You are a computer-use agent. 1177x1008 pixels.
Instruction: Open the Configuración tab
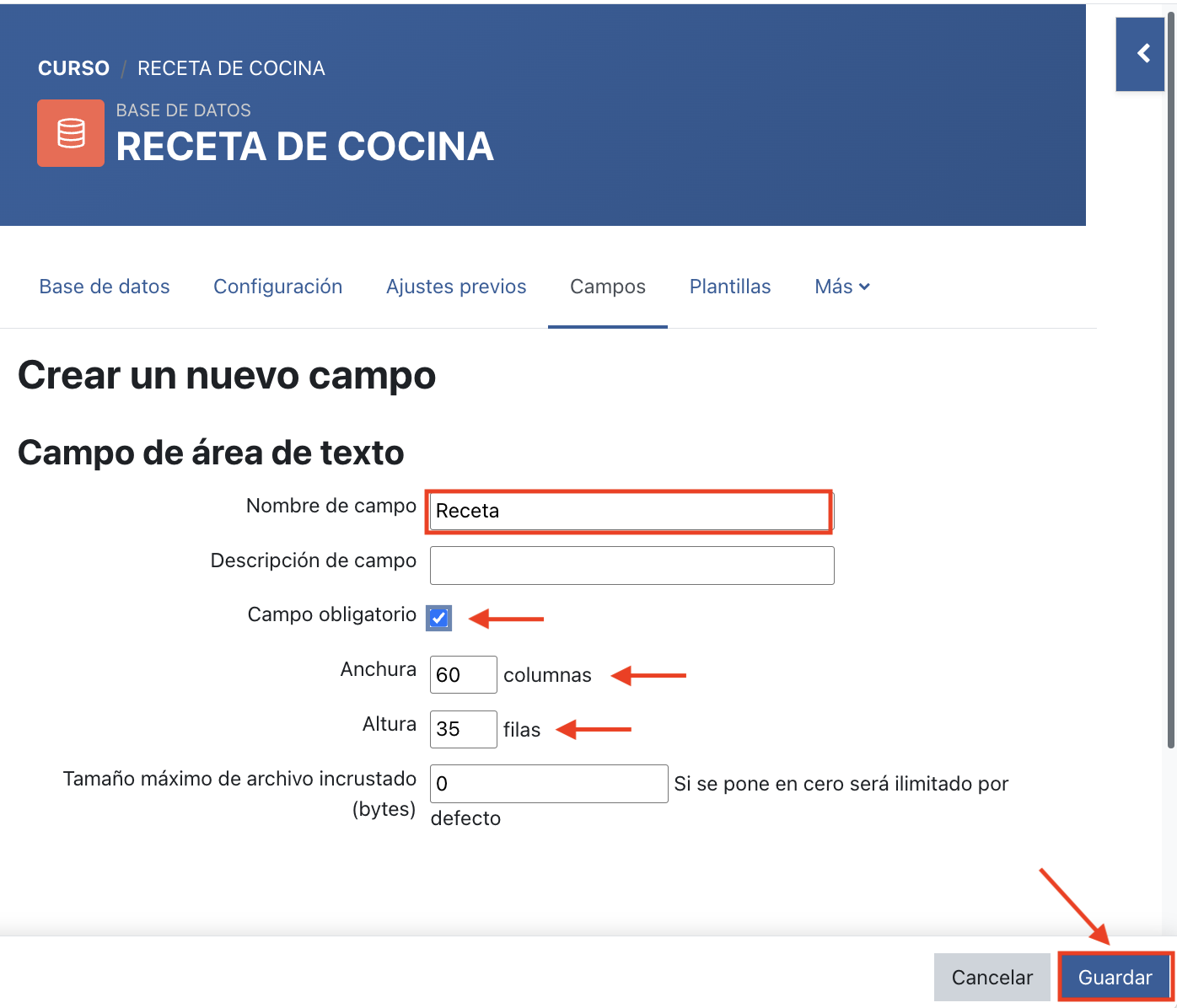[x=278, y=287]
